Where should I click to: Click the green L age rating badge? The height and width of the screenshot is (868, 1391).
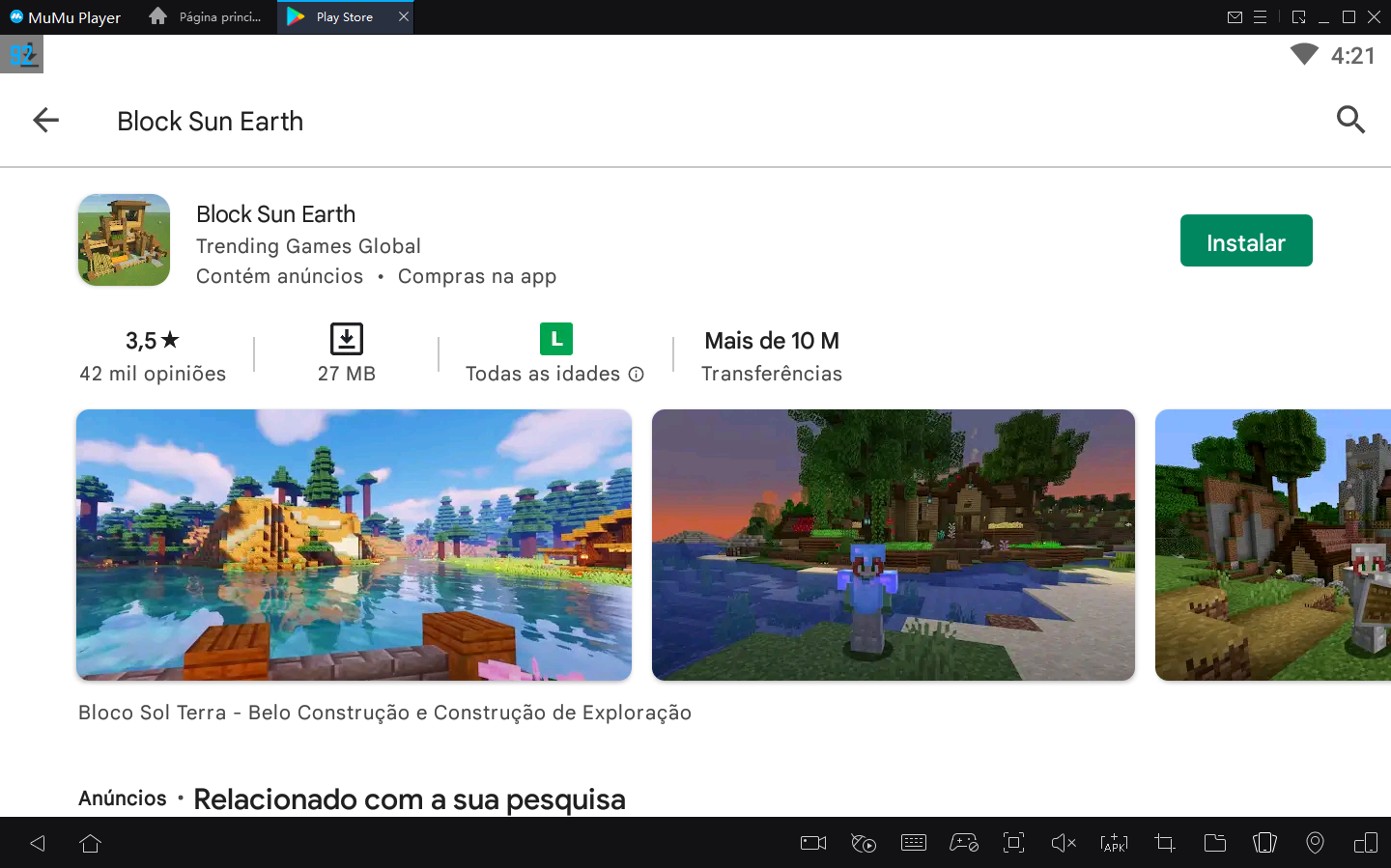coord(556,339)
